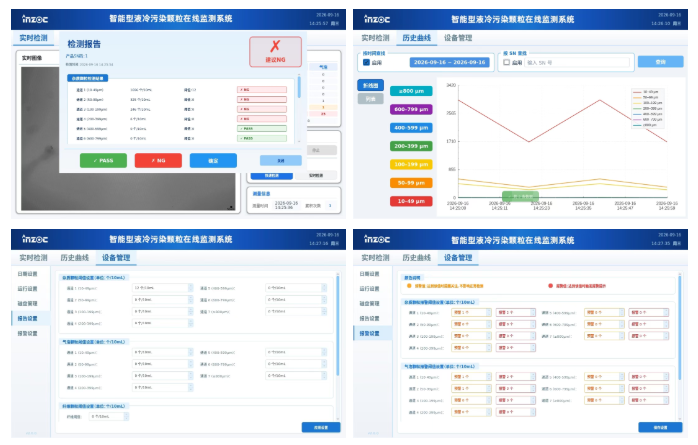Toggle the 200-399 μm green series chip
The width and height of the screenshot is (698, 445).
point(411,146)
